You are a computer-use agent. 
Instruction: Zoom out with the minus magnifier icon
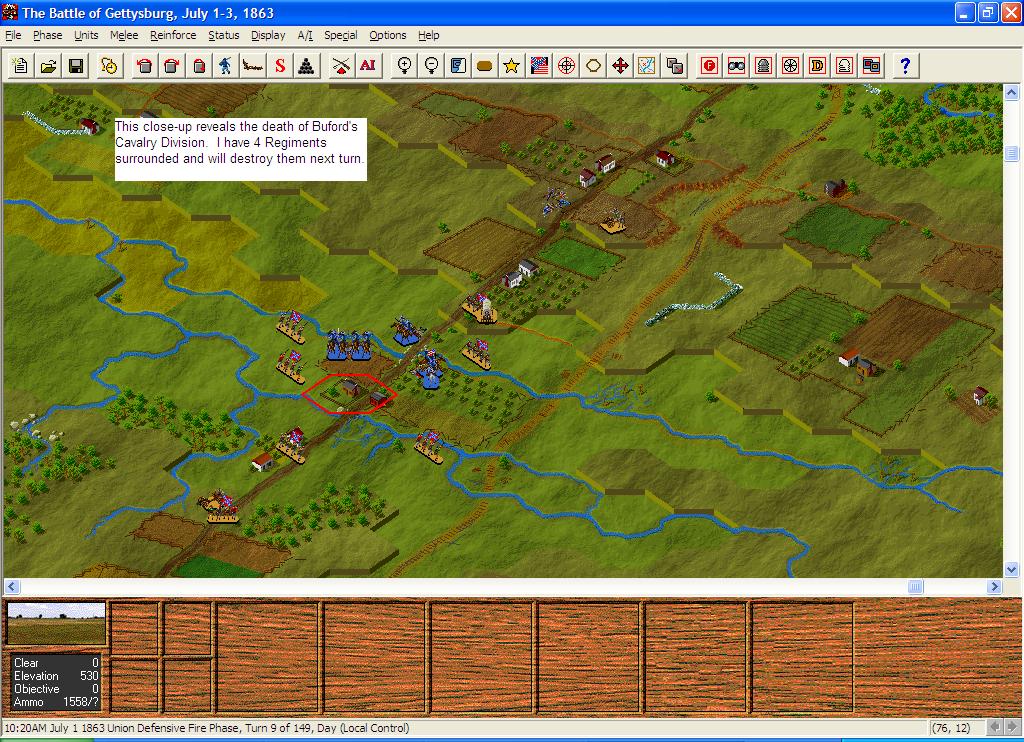pos(431,65)
